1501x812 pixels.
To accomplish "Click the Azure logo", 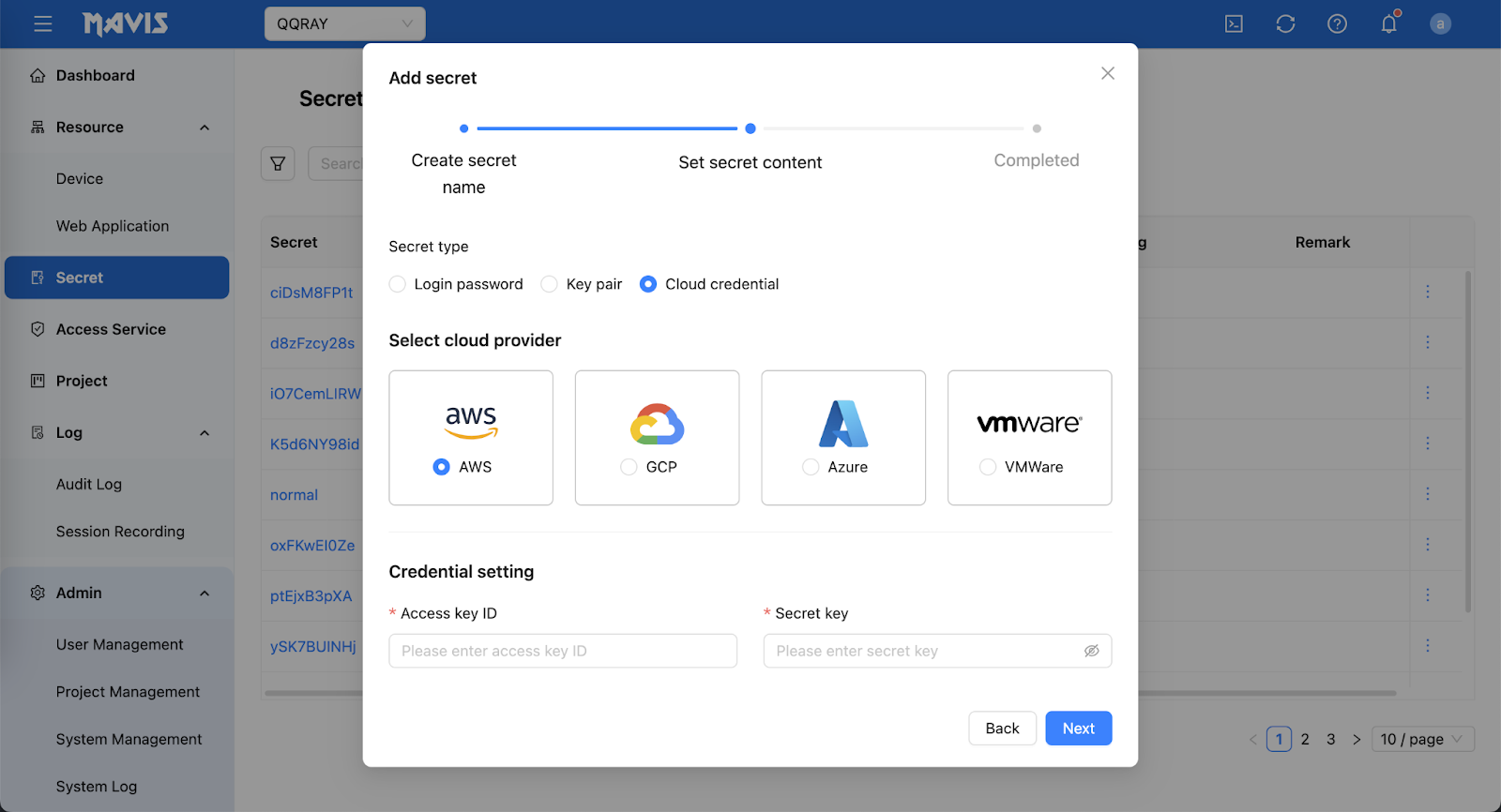I will point(843,424).
